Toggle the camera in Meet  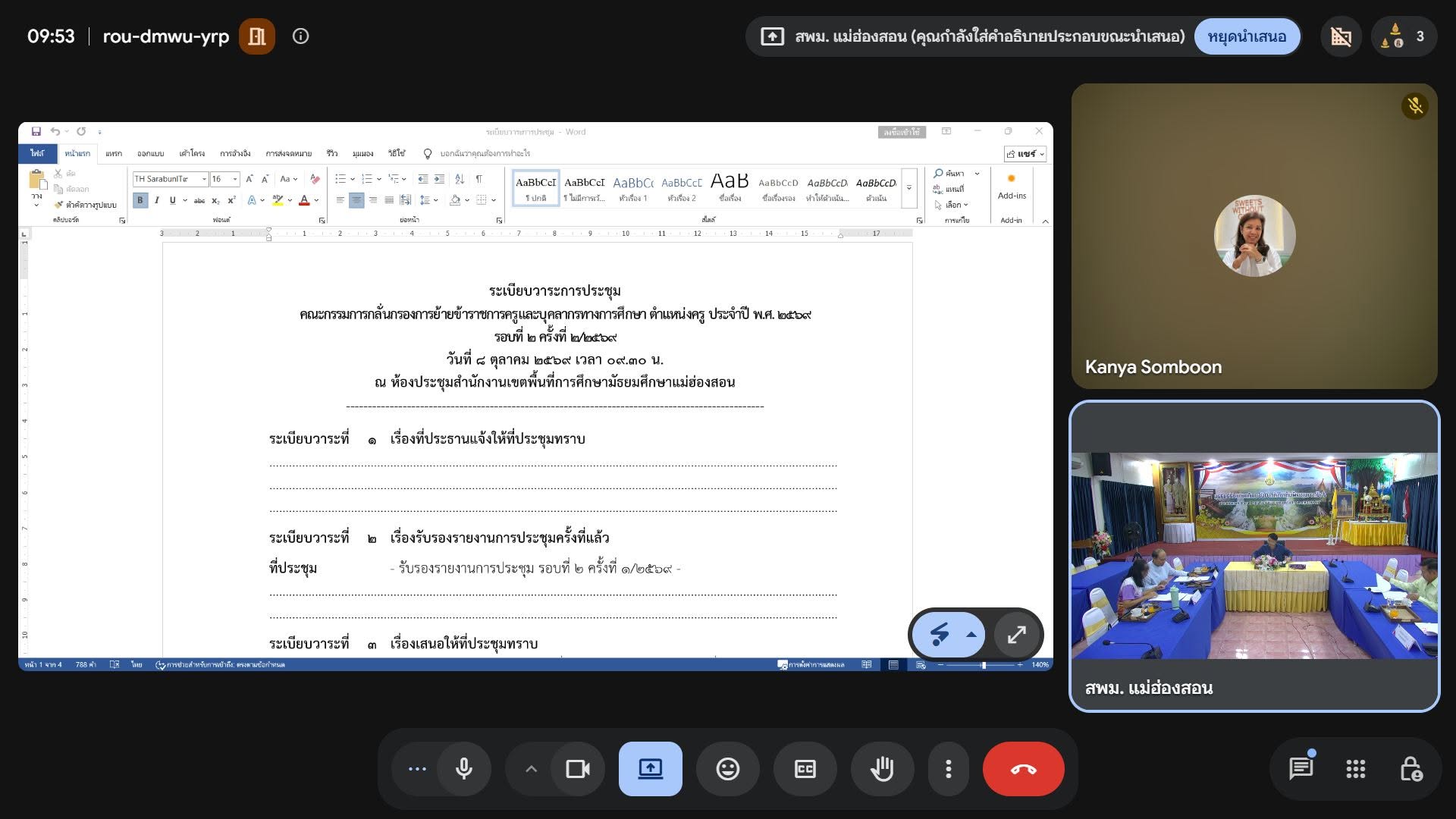click(x=578, y=769)
